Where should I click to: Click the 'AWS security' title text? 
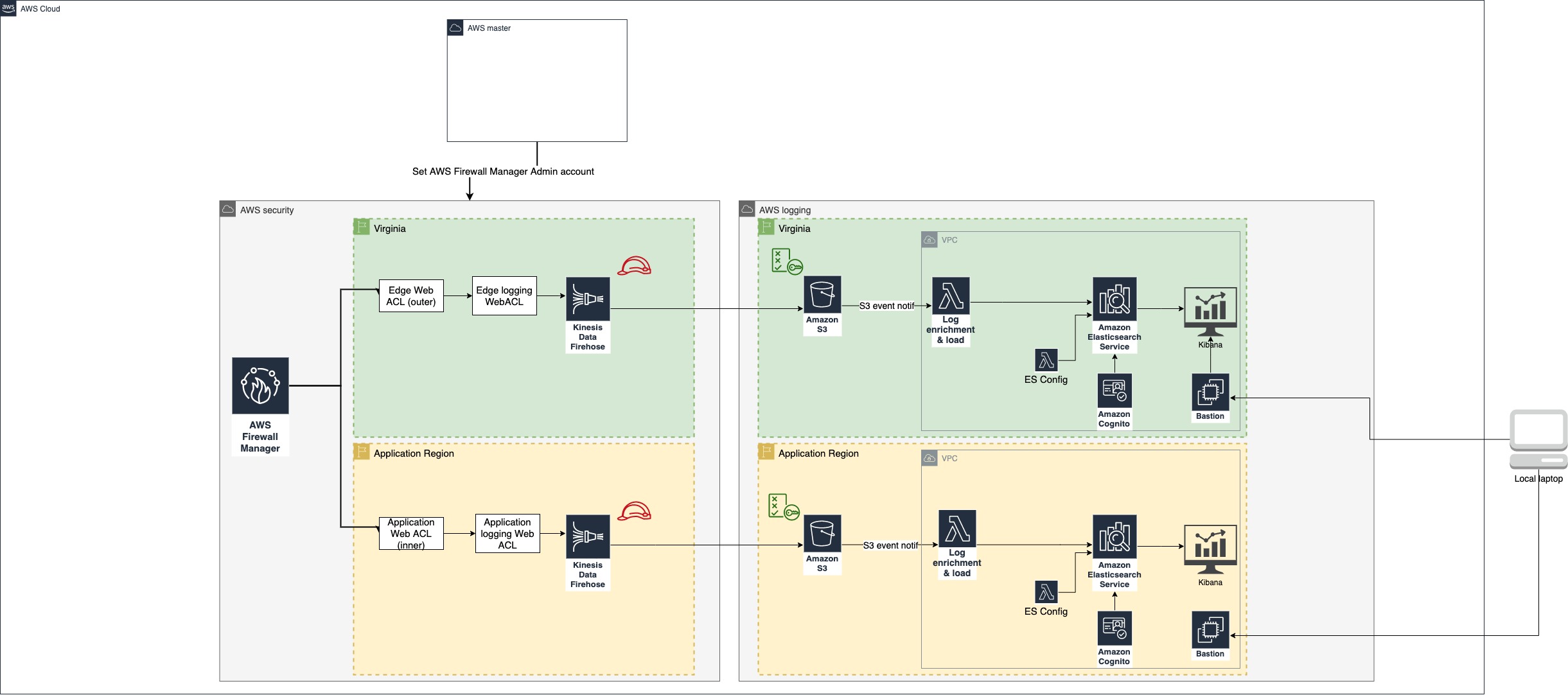(267, 210)
